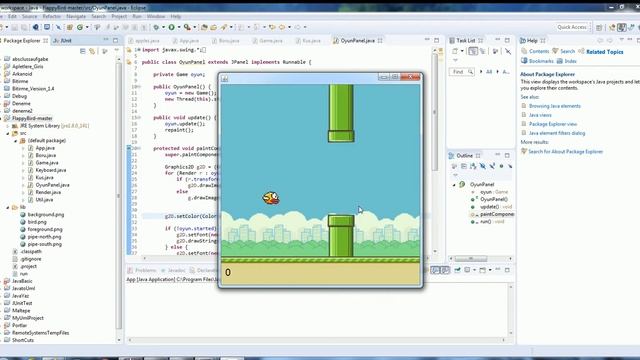Open the Window menu
Image resolution: width=640 pixels, height=360 pixels.
click(x=156, y=16)
